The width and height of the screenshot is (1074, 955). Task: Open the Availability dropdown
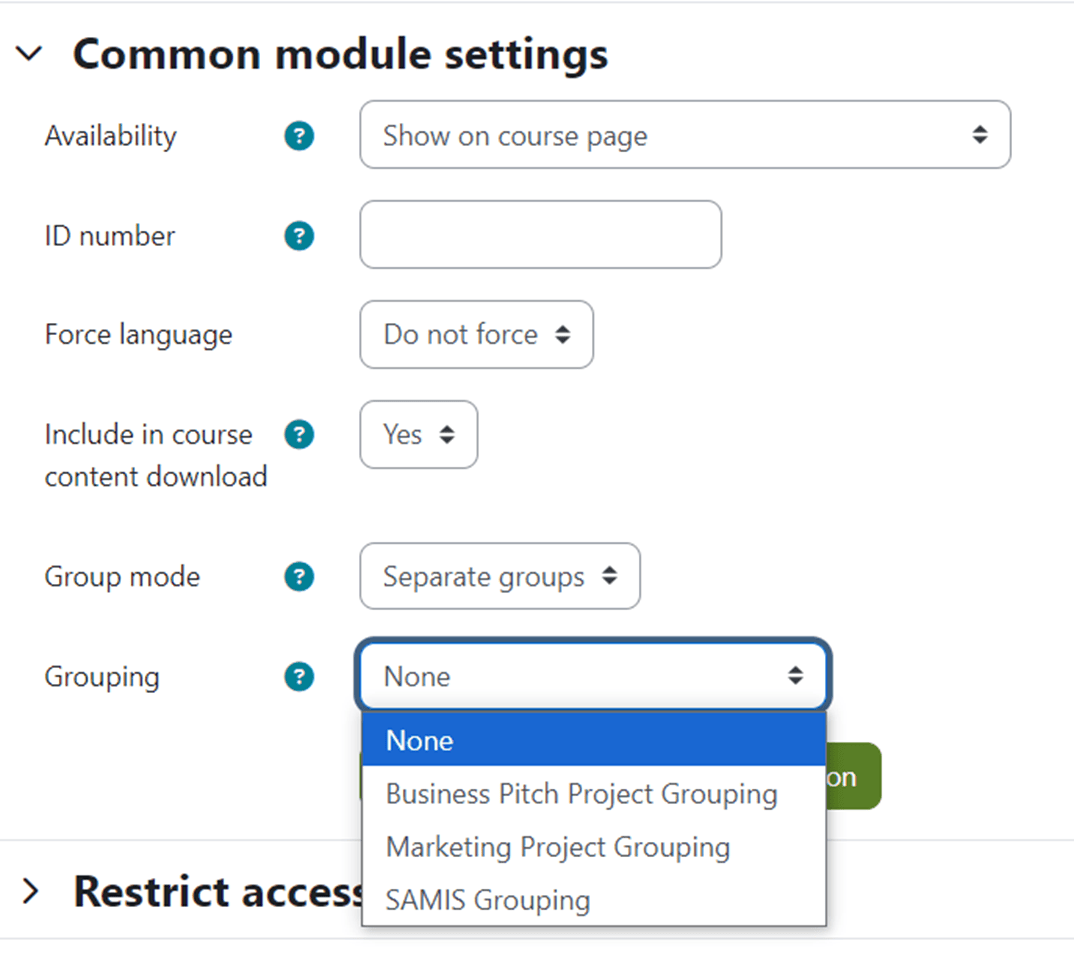pos(685,135)
